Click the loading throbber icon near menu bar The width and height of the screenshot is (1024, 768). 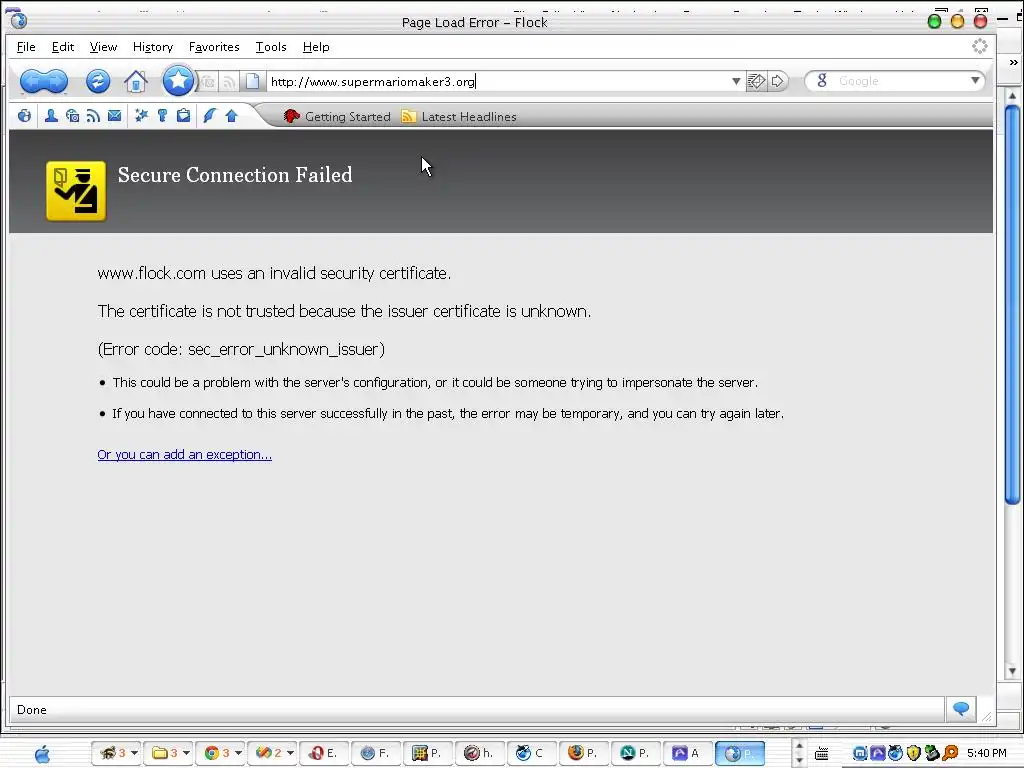(980, 46)
